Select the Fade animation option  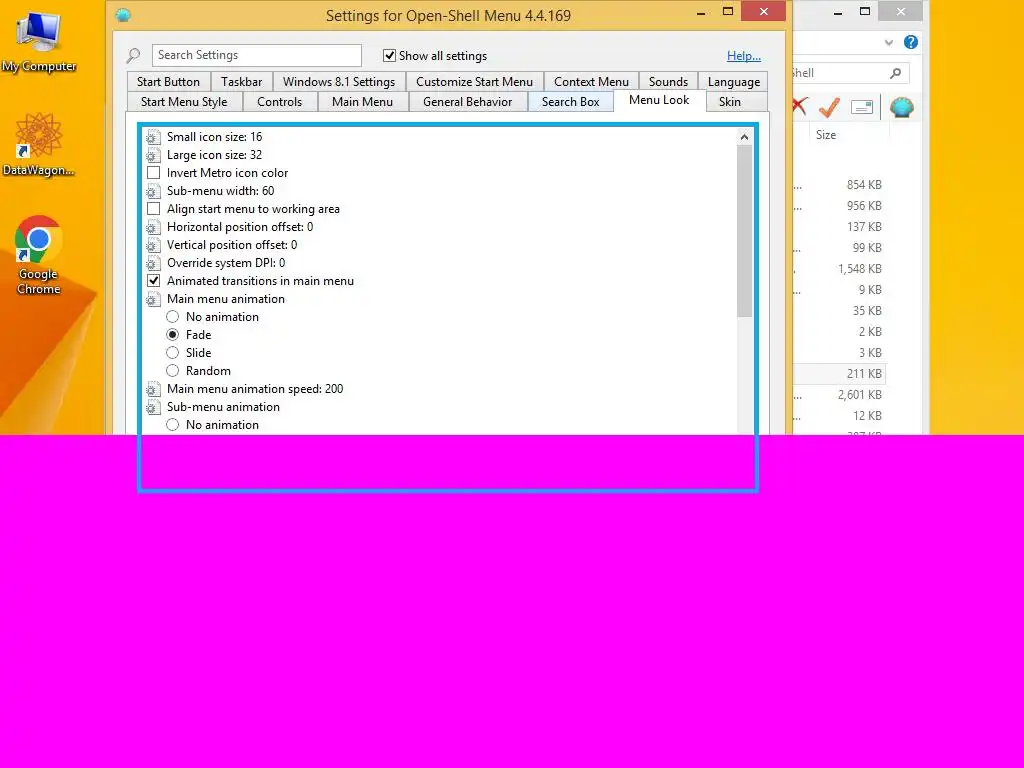coord(172,335)
